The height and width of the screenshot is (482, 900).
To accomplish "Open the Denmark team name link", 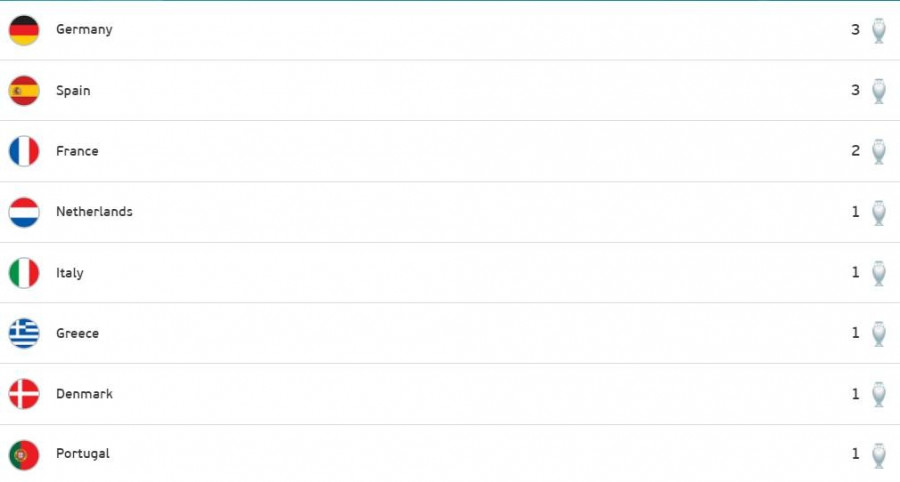I will (x=84, y=394).
